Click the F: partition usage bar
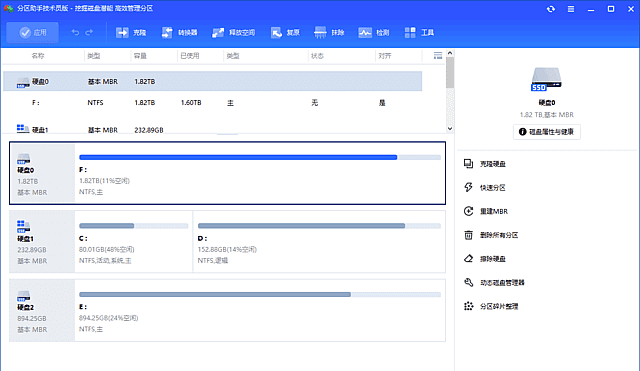 260,157
